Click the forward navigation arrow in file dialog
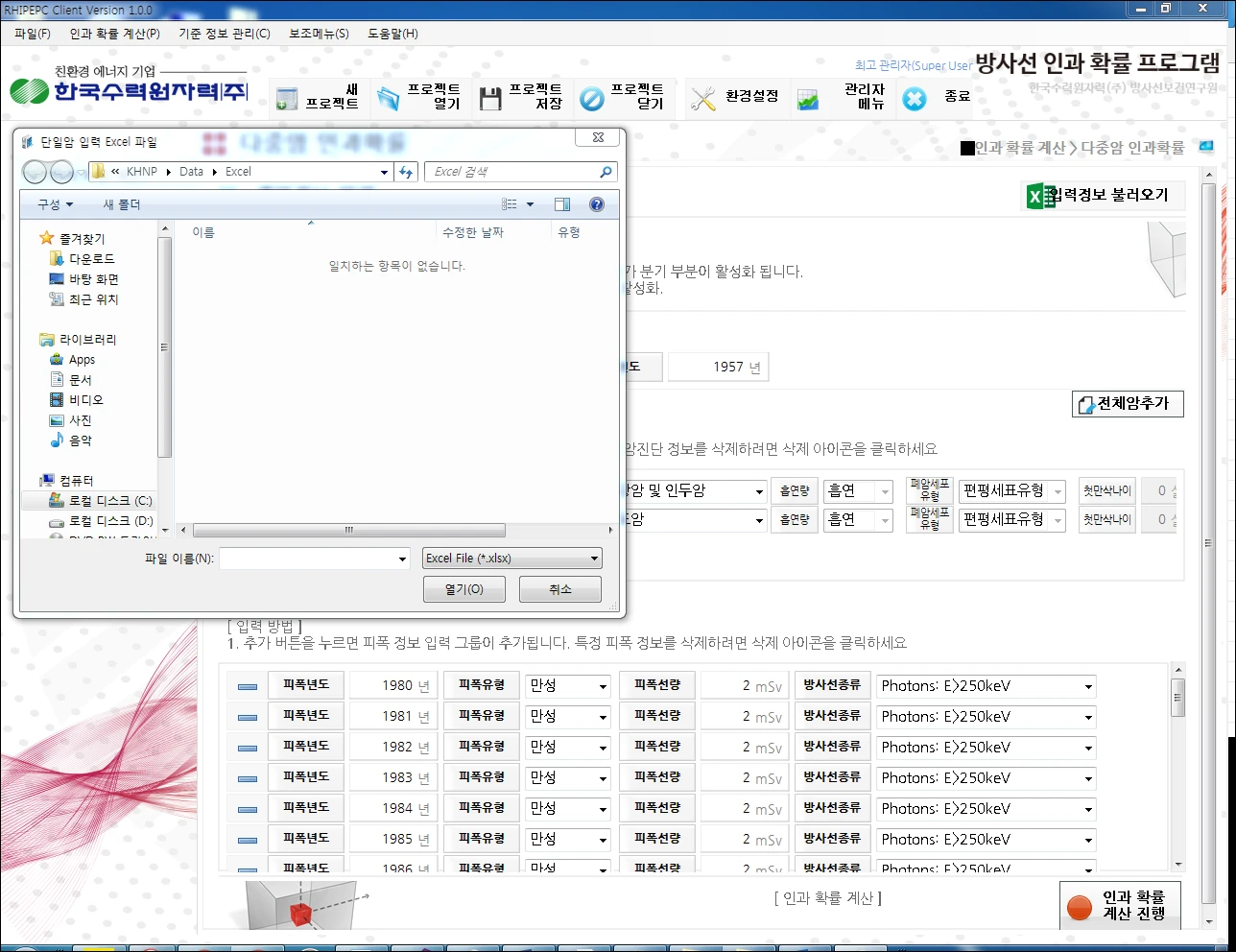Screen dimensions: 1236x952 click(61, 172)
